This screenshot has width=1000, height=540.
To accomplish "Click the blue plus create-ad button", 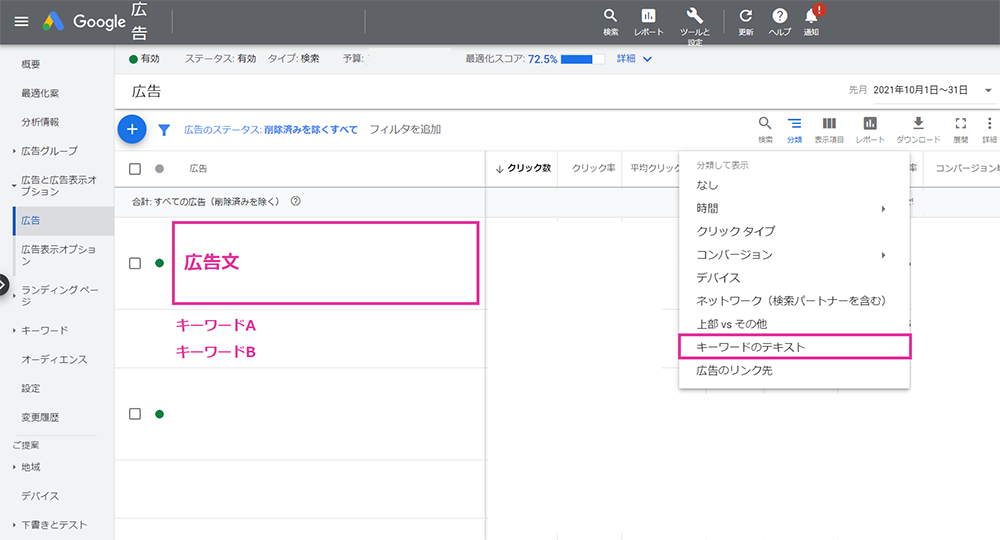I will (x=132, y=129).
